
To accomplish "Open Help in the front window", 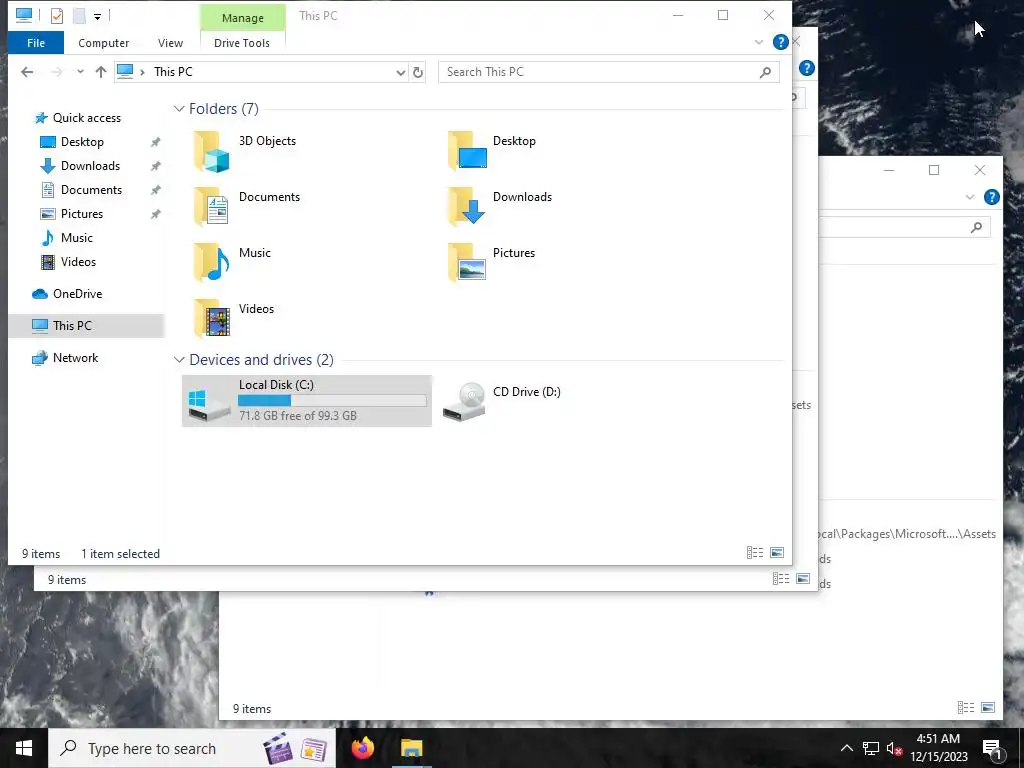I will (x=780, y=42).
